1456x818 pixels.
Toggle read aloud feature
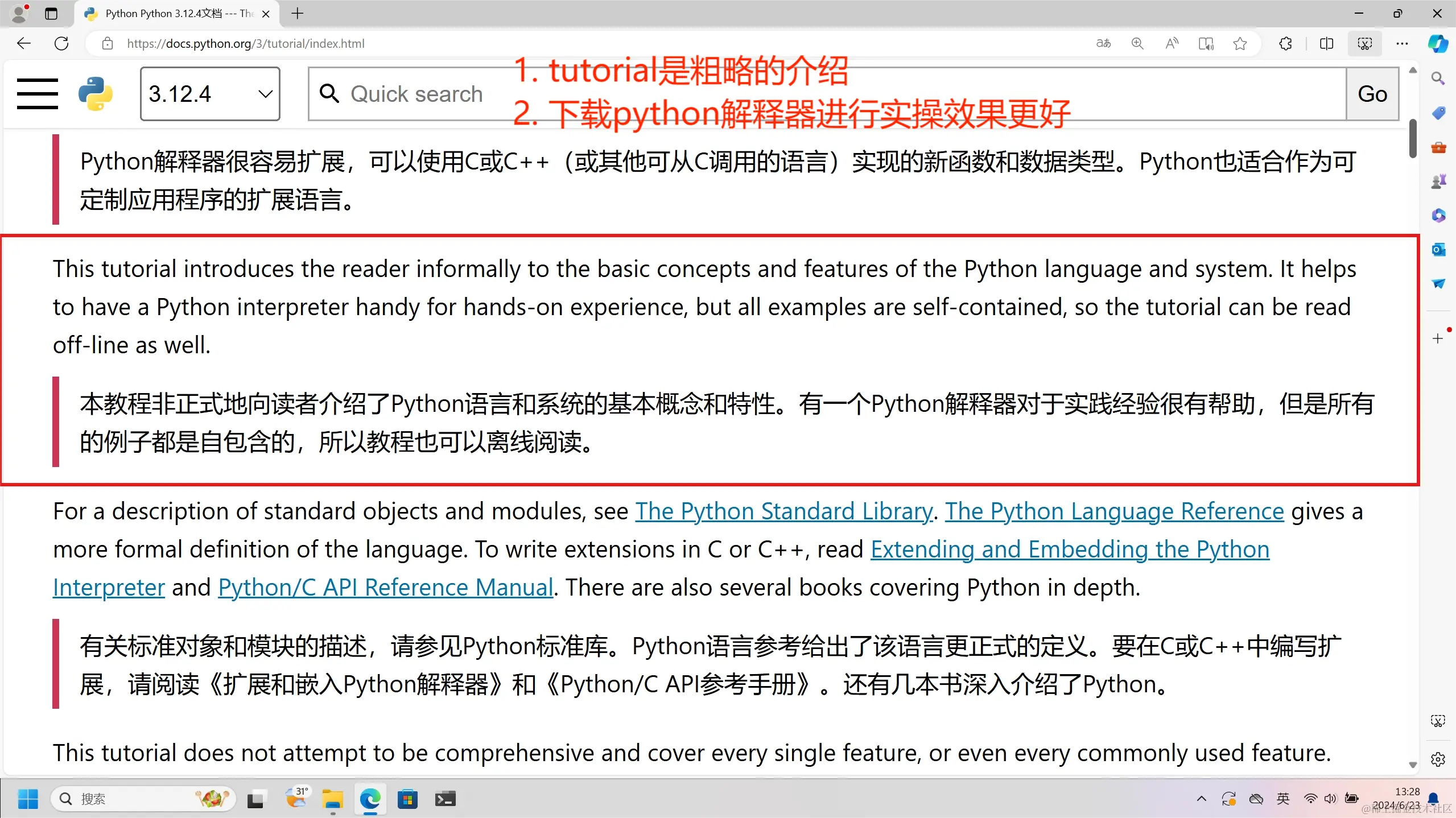pyautogui.click(x=1172, y=43)
